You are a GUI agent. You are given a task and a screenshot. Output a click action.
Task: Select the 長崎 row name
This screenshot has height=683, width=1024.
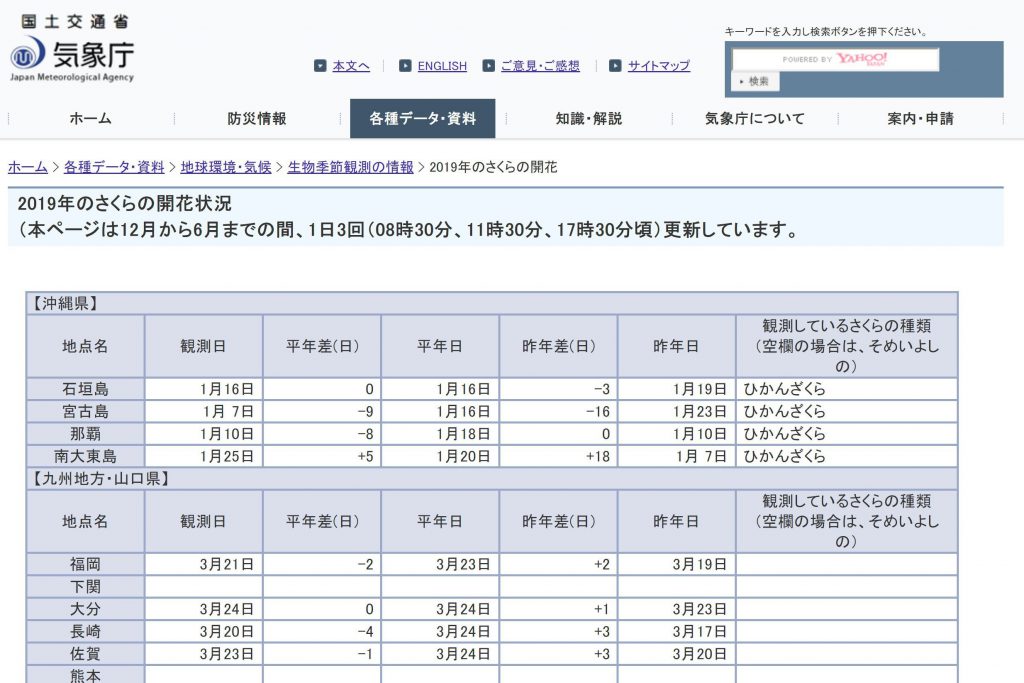86,631
